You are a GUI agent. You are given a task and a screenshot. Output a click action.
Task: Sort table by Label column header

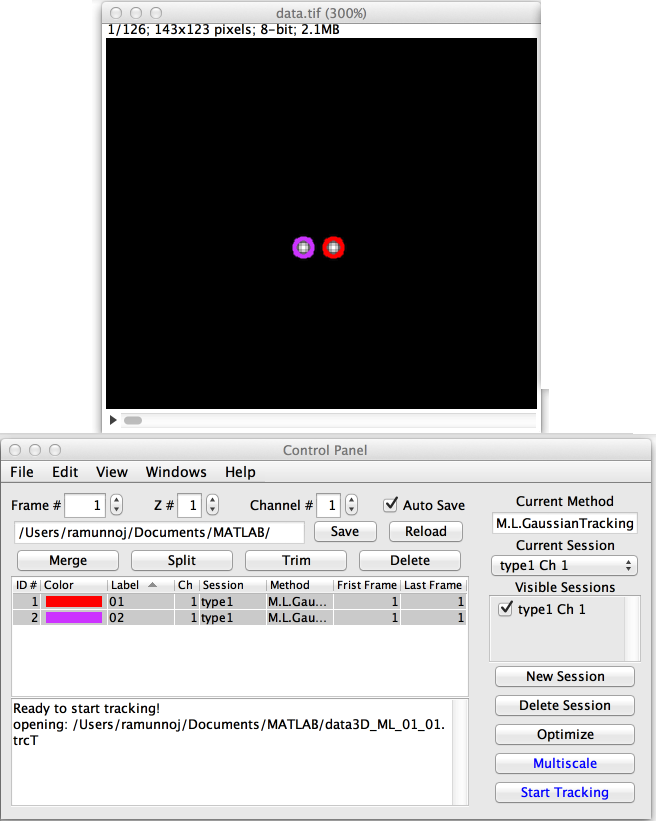[140, 585]
